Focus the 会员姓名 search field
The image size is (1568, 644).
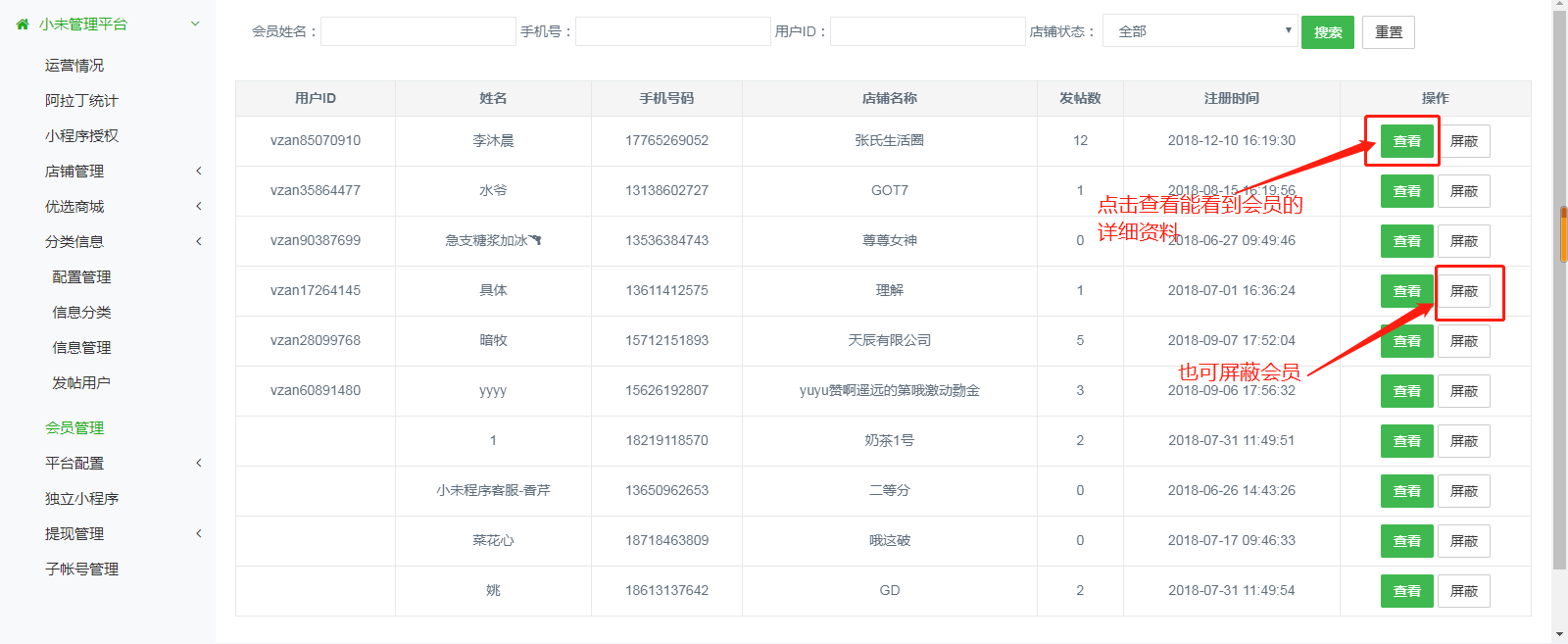418,31
